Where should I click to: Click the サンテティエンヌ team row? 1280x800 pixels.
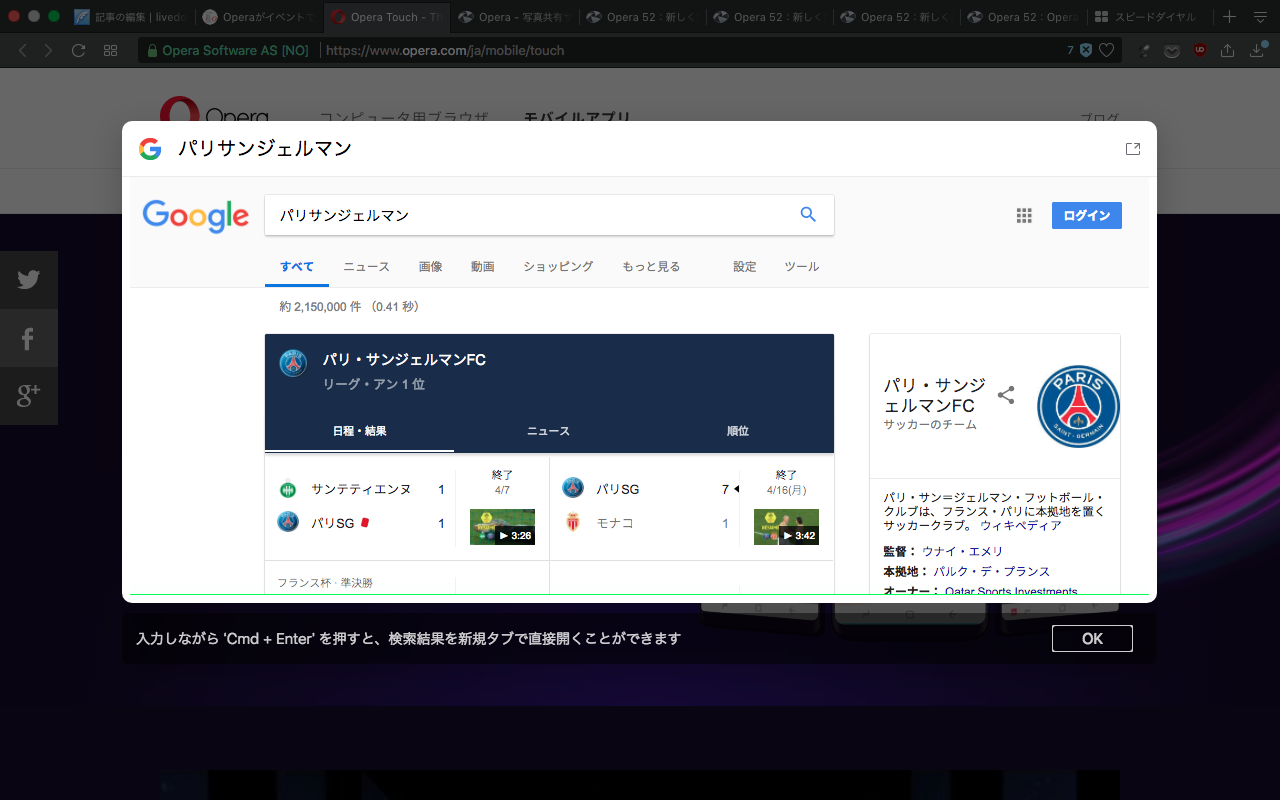(361, 489)
